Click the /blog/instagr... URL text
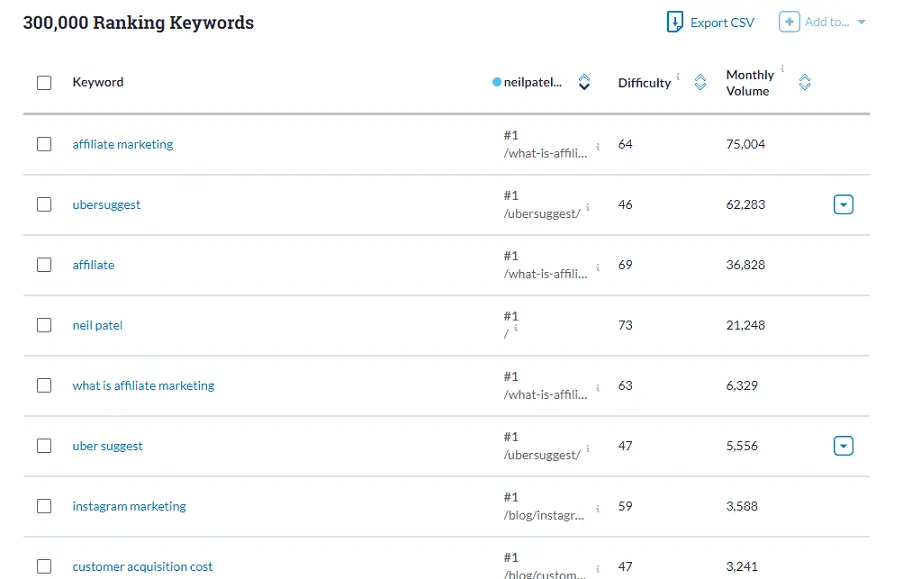The image size is (903, 579). [x=544, y=516]
